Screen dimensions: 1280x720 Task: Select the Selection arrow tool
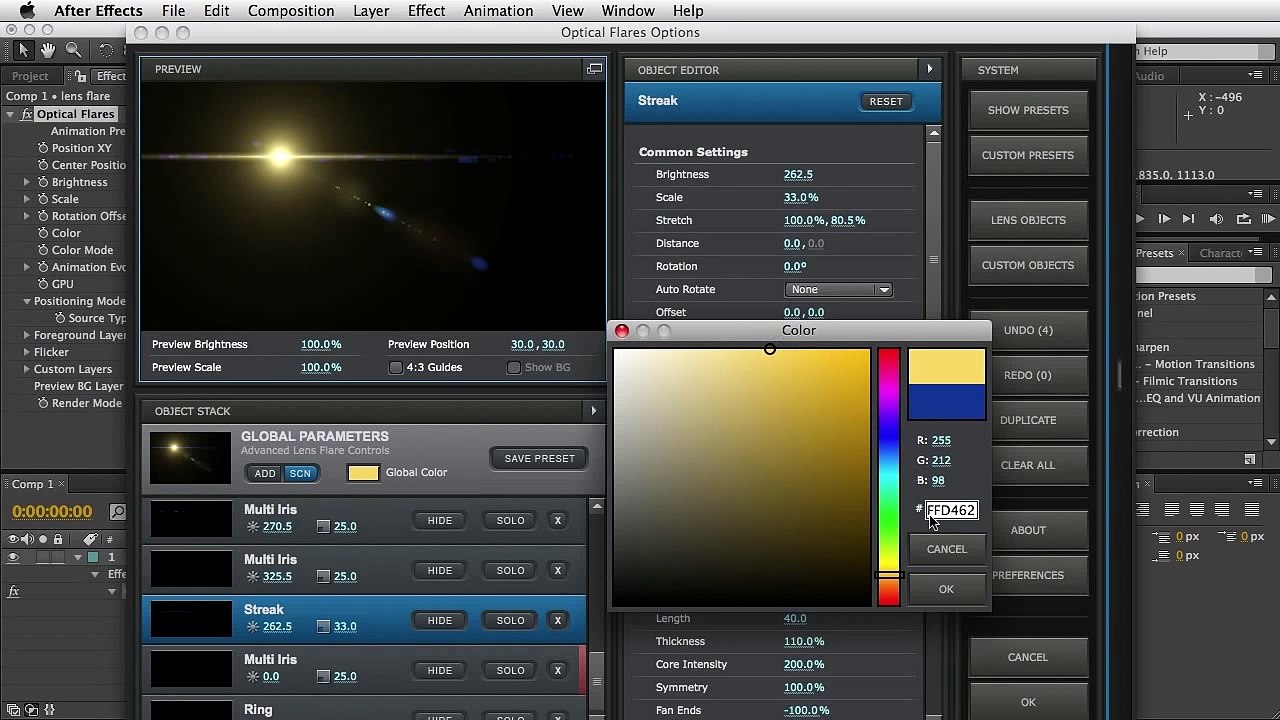tap(24, 50)
